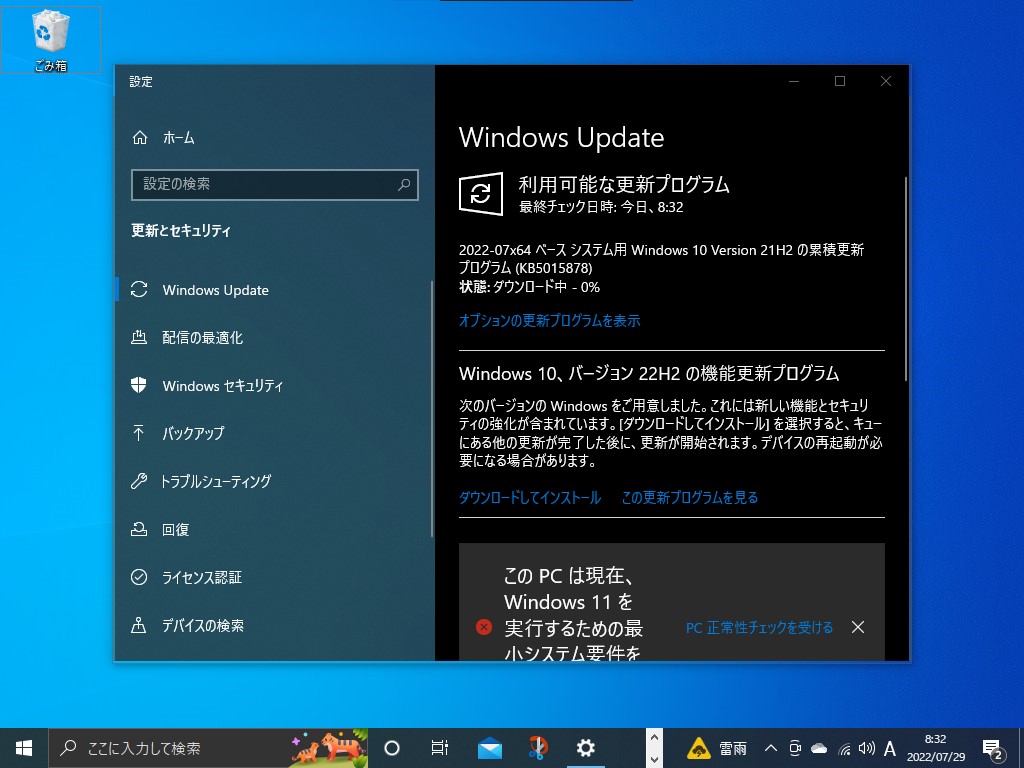Open Task View on the taskbar
Screen dimensions: 1024x768
point(439,747)
